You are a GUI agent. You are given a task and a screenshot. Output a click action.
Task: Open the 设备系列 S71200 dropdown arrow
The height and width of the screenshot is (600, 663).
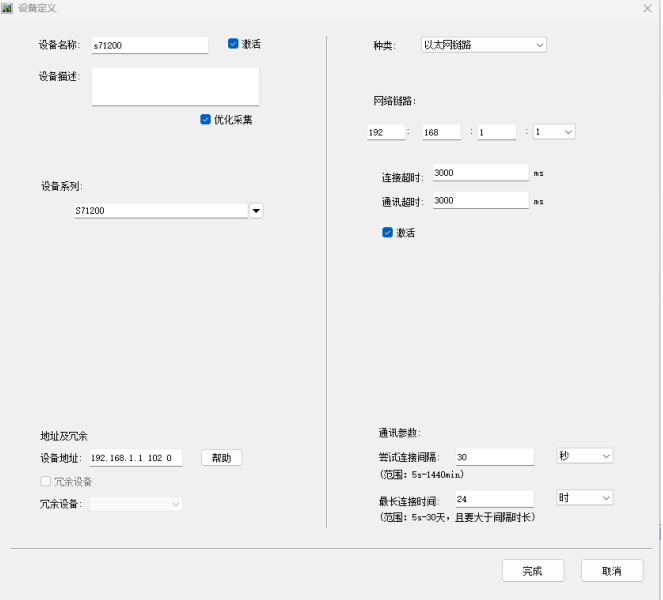256,211
